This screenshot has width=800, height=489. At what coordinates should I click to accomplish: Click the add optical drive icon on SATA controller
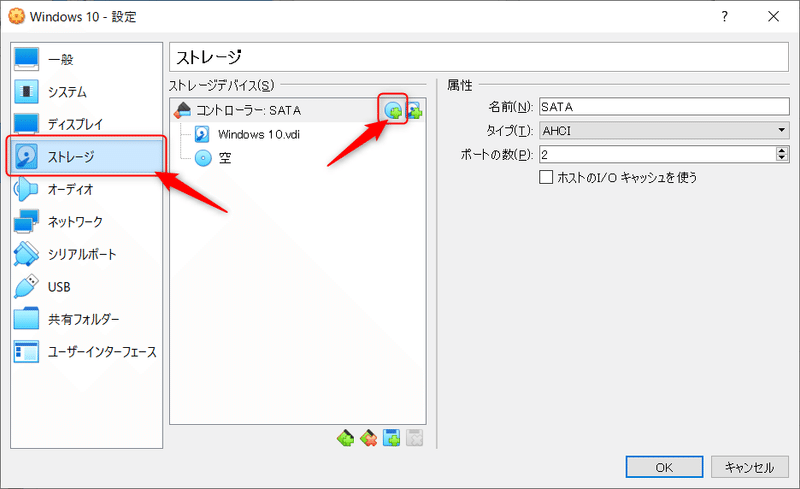pos(393,110)
